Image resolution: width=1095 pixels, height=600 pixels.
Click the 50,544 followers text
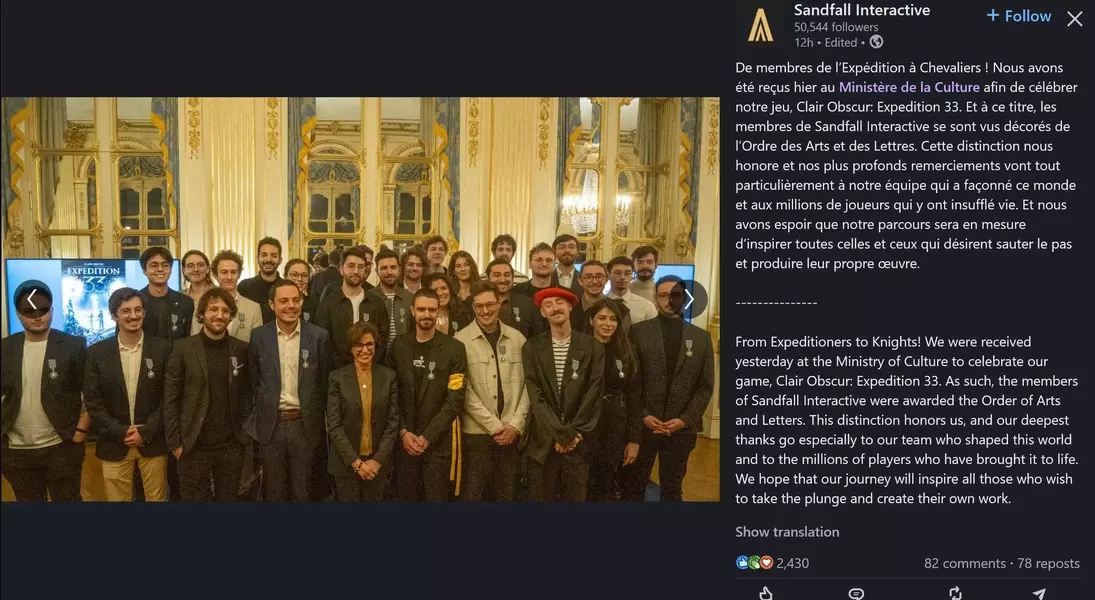[x=836, y=27]
